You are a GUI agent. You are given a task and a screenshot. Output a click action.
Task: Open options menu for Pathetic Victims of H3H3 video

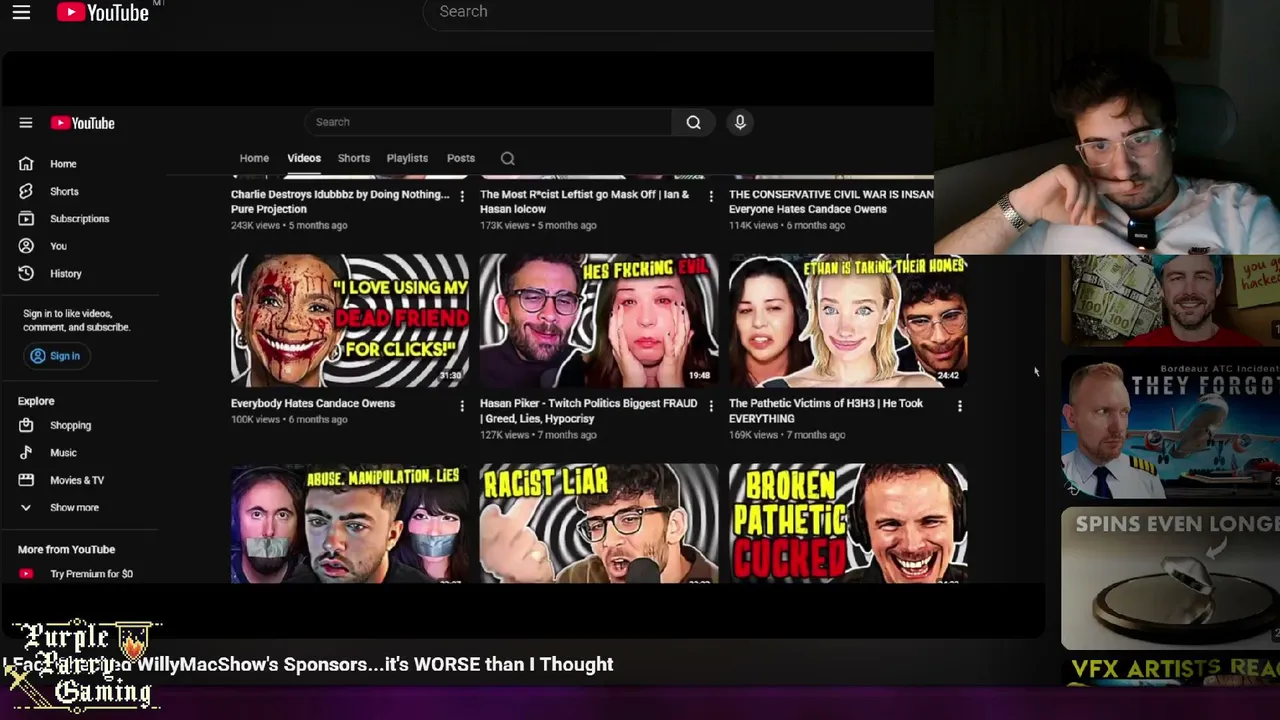(960, 405)
